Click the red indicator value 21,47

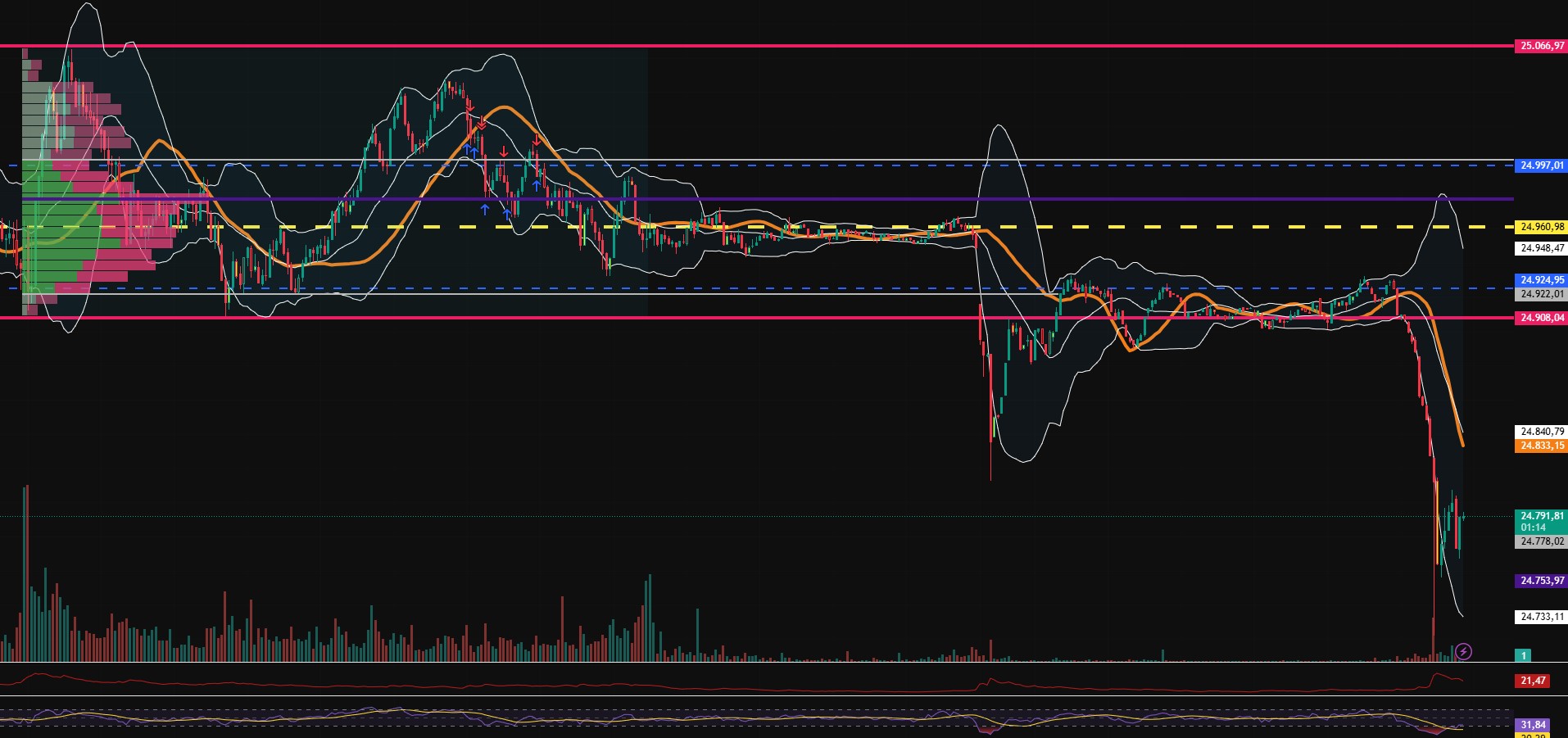pyautogui.click(x=1534, y=681)
